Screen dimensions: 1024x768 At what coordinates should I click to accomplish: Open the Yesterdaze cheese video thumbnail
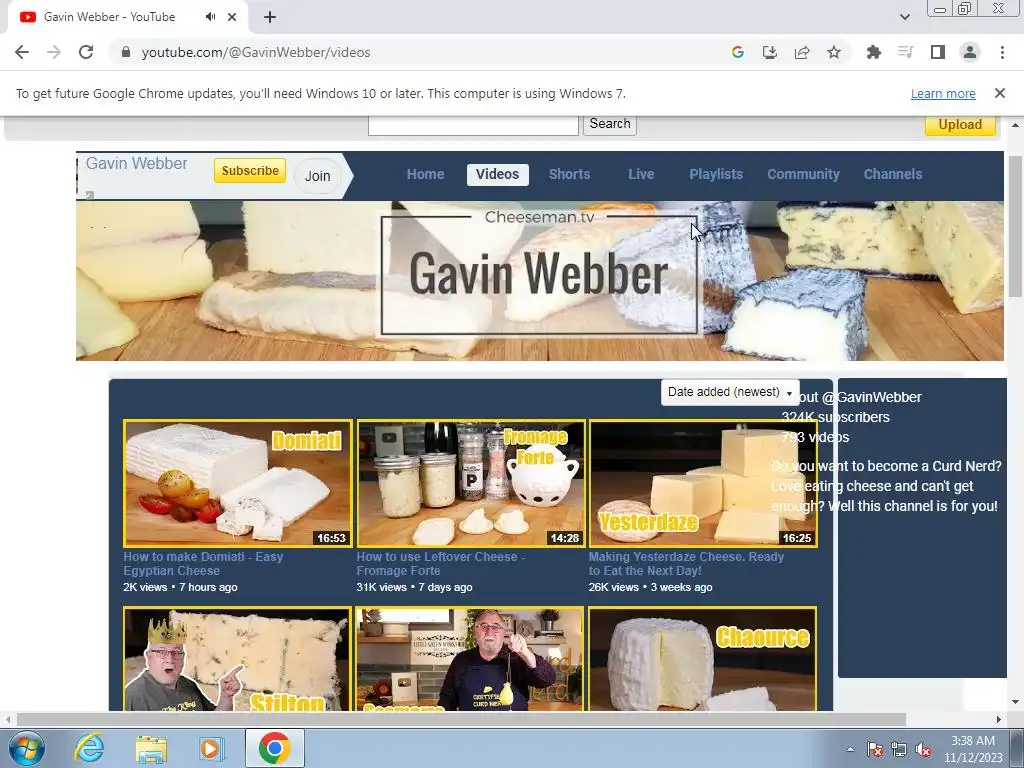tap(703, 483)
